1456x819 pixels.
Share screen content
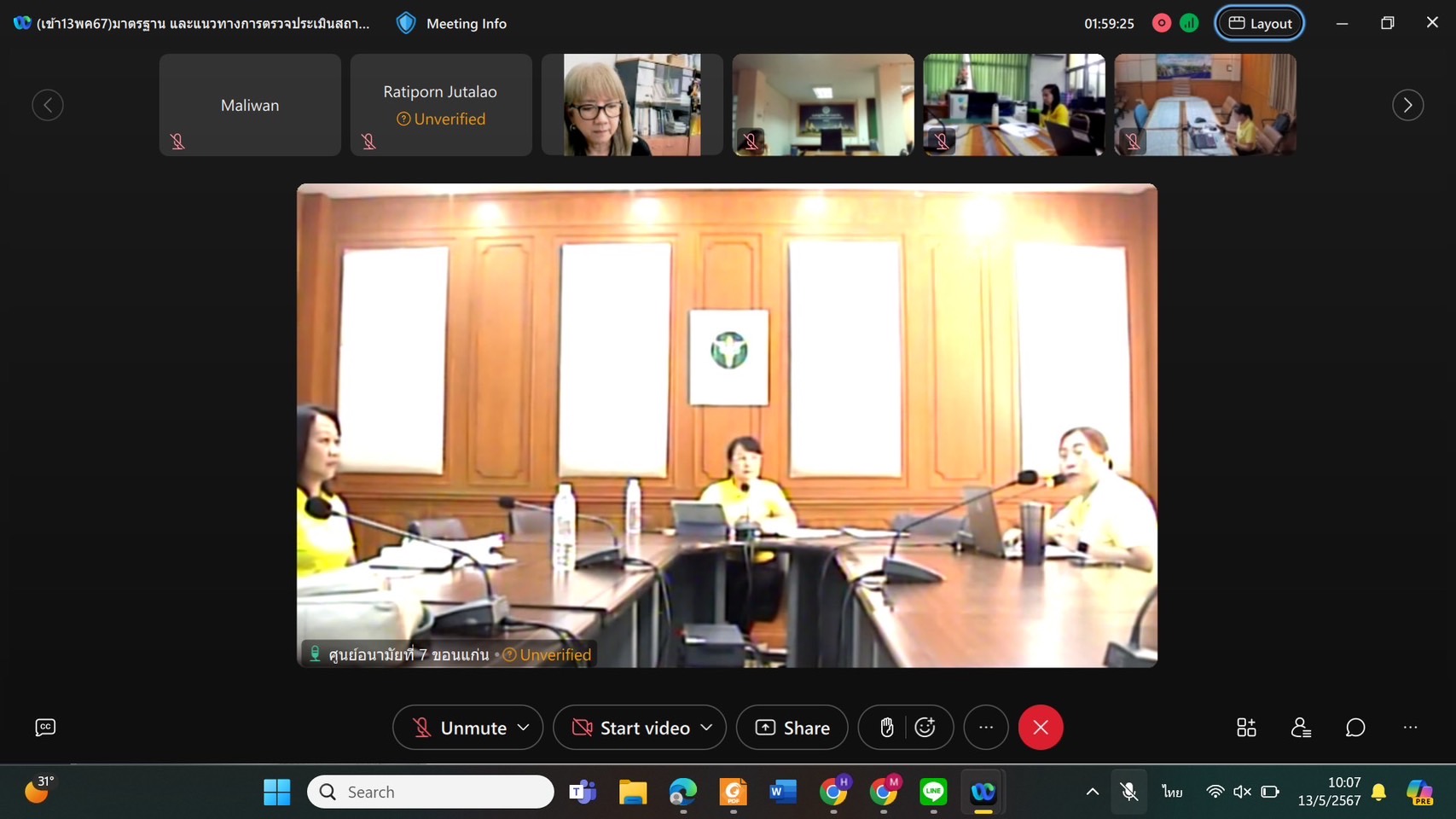point(792,728)
